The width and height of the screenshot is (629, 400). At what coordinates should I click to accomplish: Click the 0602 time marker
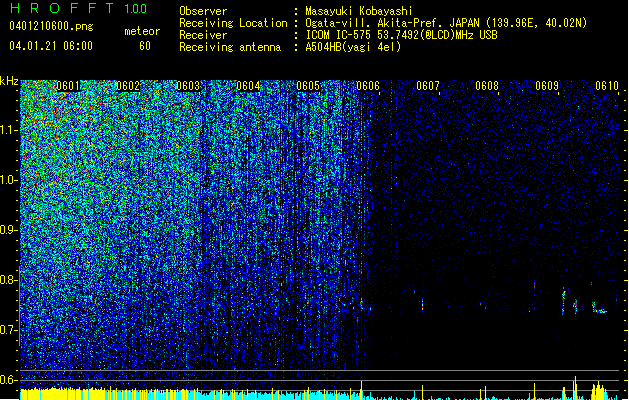click(x=128, y=86)
